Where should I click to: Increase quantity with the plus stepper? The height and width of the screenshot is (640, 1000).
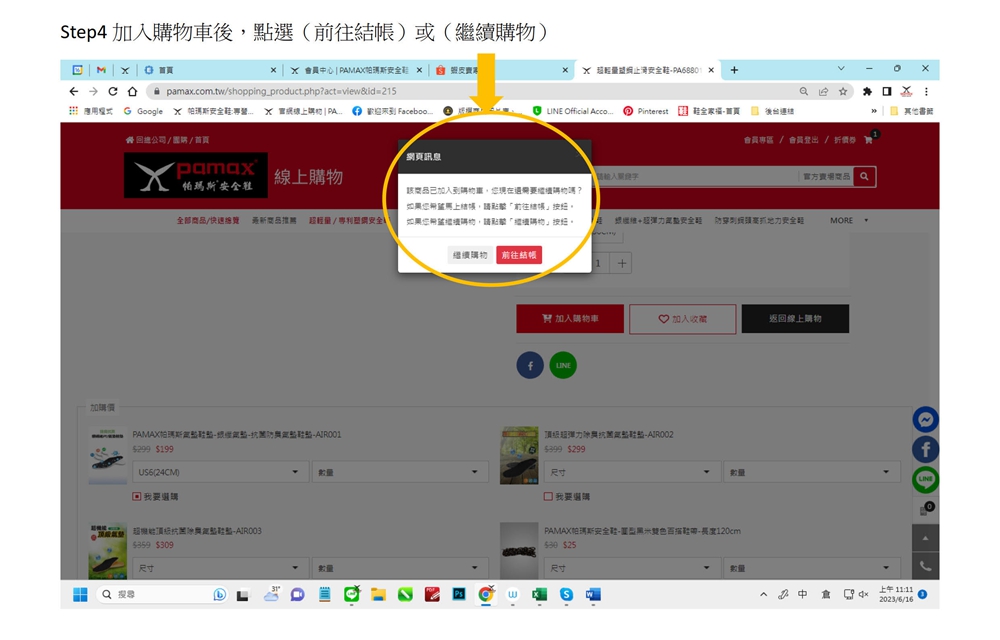point(622,263)
